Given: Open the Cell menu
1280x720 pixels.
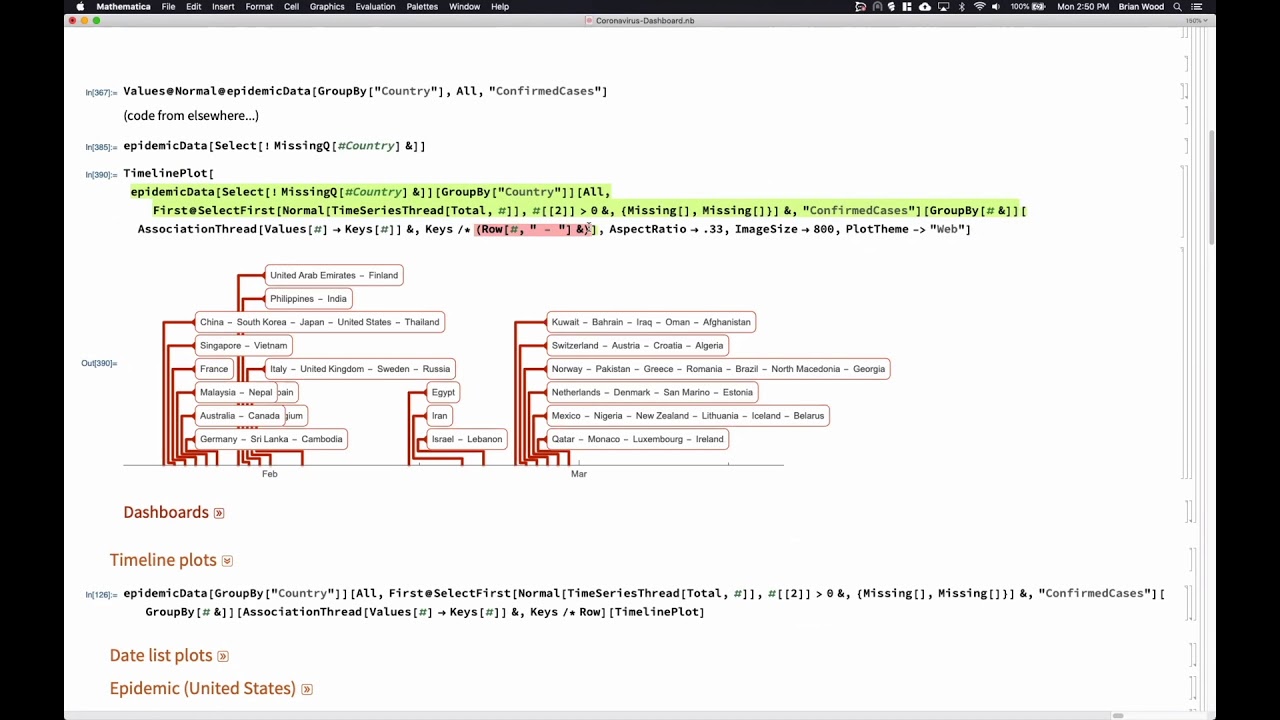Looking at the screenshot, I should click(291, 6).
